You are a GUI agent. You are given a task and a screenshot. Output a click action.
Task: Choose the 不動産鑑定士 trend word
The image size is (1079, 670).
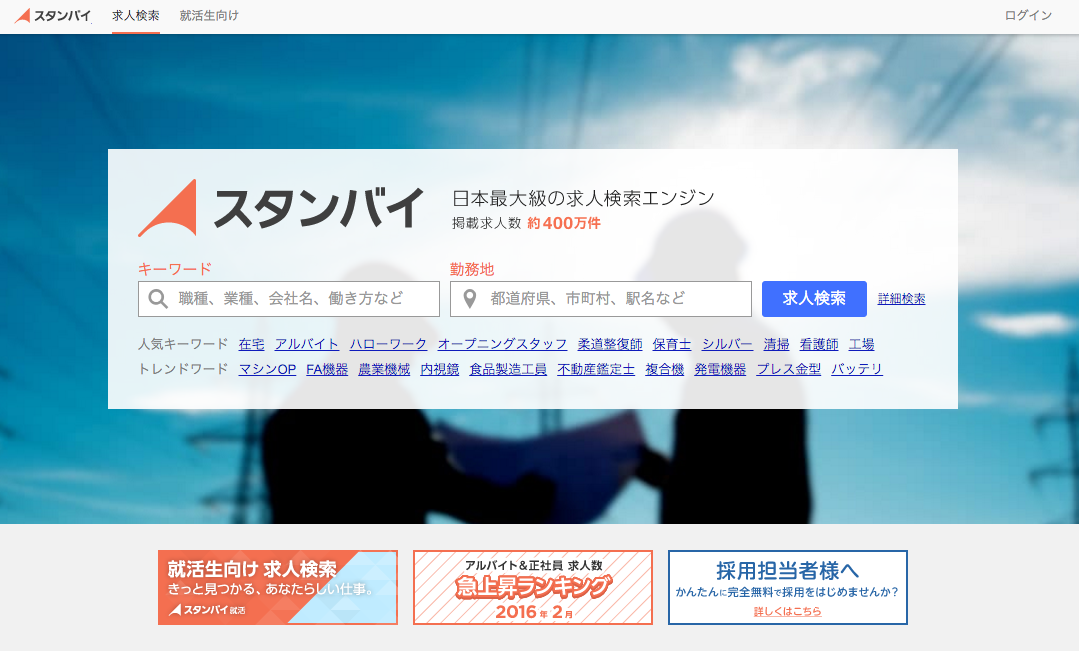(x=596, y=369)
